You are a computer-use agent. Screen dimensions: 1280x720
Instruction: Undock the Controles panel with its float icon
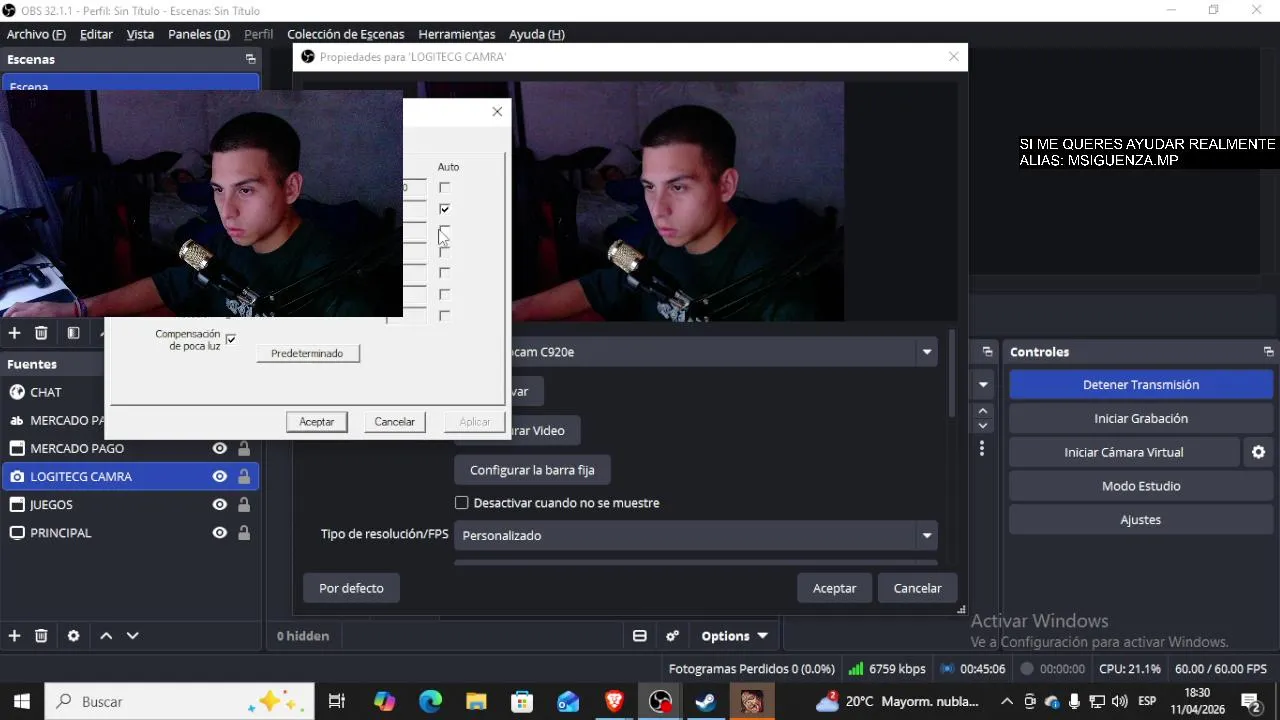point(1268,352)
